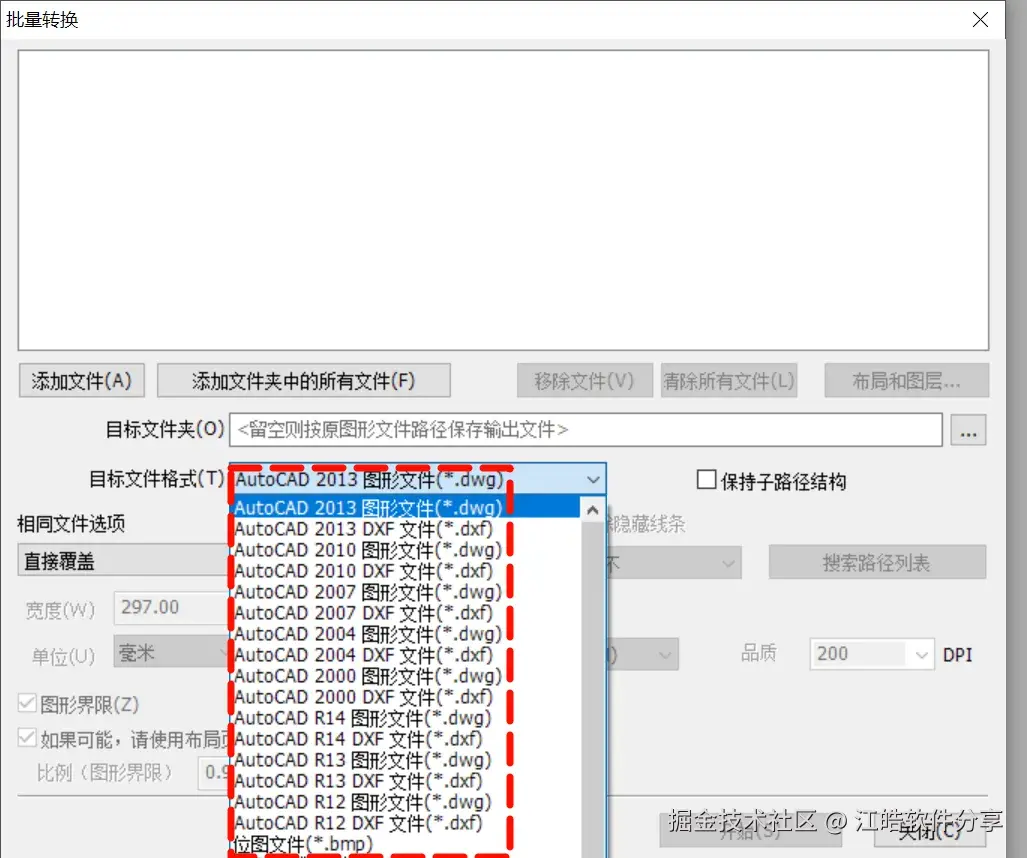Screen dimensions: 1027x858
Task: Open the 毫米 unit dropdown
Action: [x=172, y=652]
